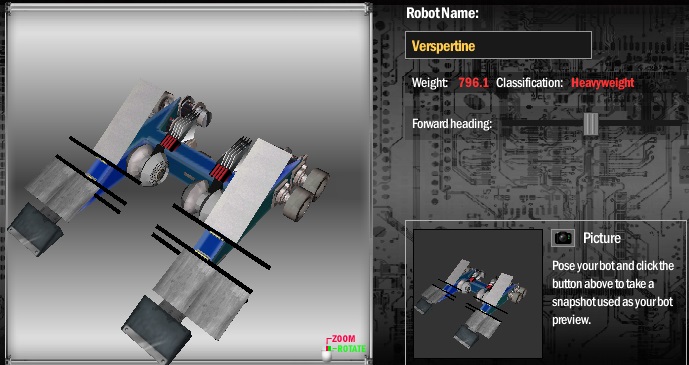Click the Forward heading: label
Image resolution: width=689 pixels, height=365 pixels.
[x=452, y=124]
